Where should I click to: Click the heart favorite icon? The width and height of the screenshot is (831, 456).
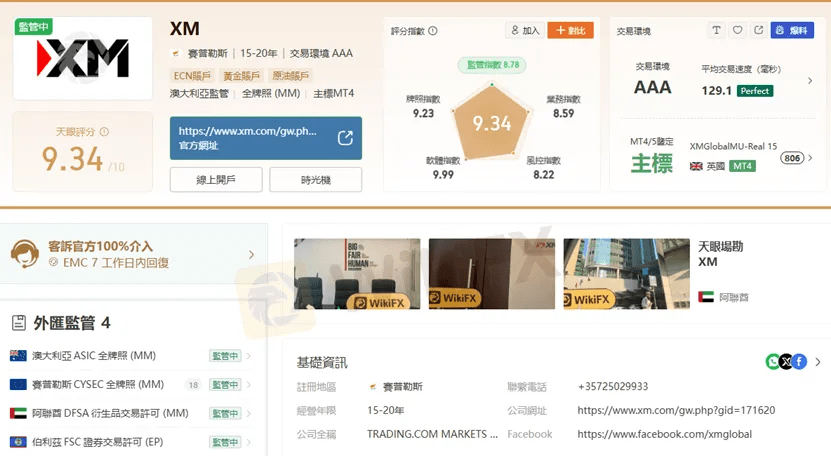(737, 30)
